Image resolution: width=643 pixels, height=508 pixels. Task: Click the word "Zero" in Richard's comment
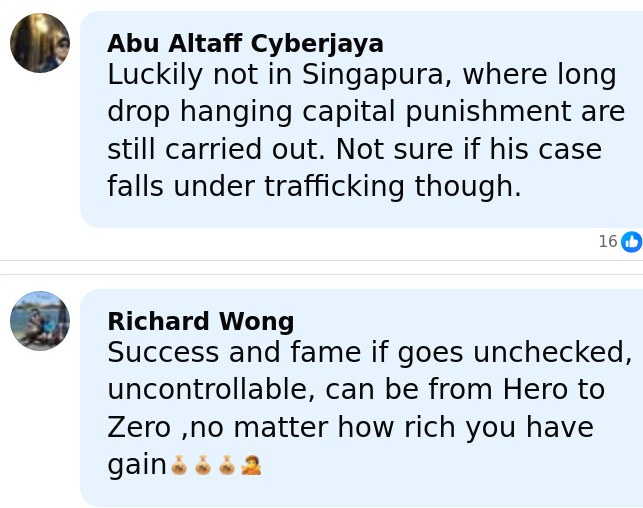click(x=139, y=428)
